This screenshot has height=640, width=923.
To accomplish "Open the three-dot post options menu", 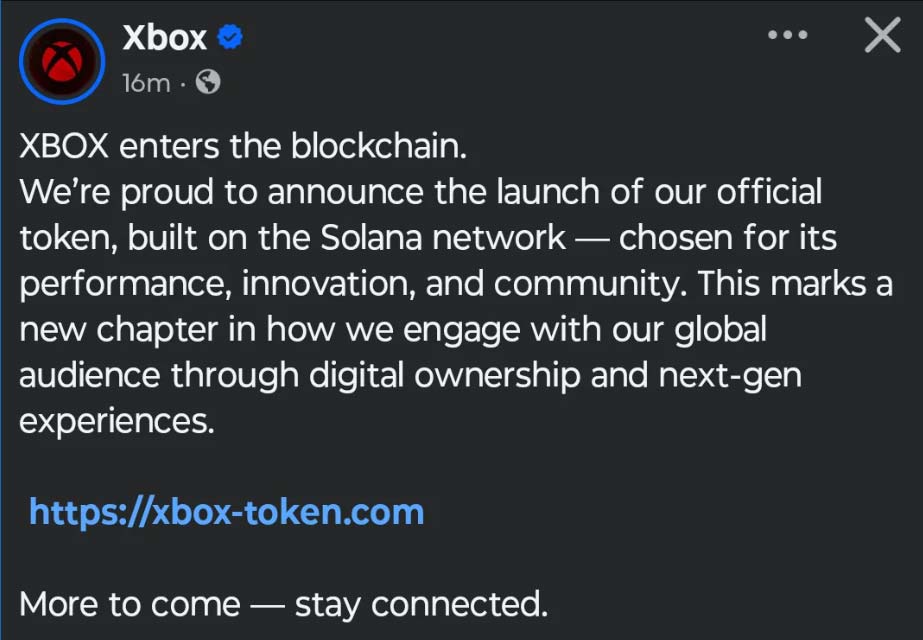I will [787, 35].
